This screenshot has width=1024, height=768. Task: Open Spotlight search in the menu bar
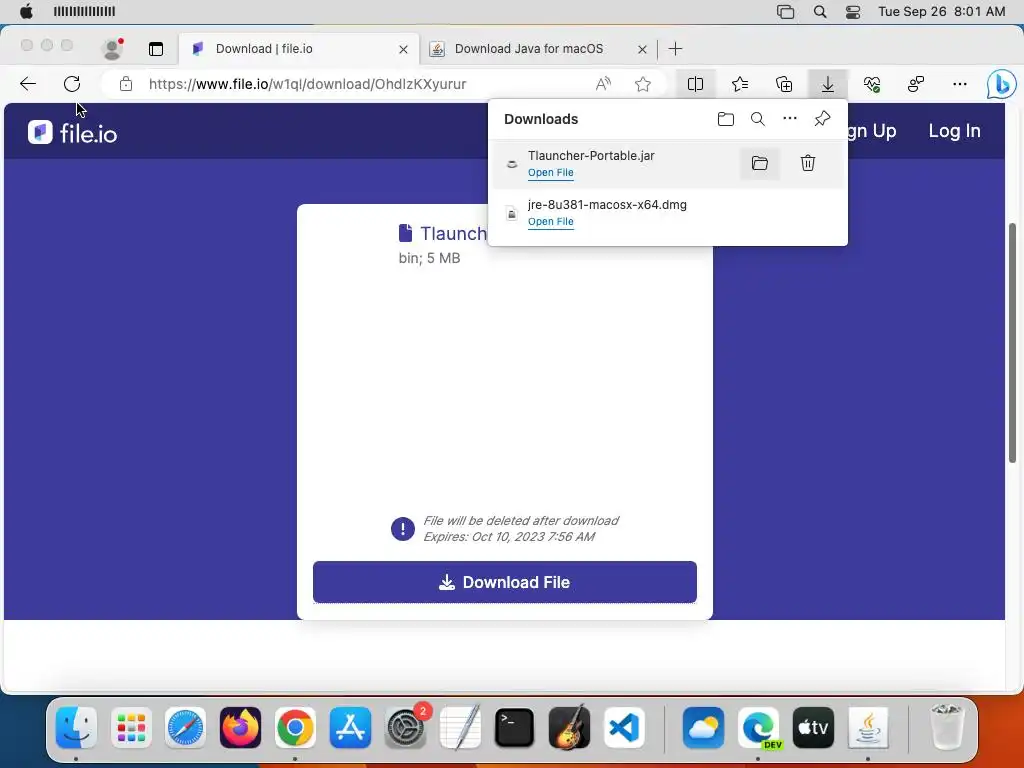click(820, 12)
